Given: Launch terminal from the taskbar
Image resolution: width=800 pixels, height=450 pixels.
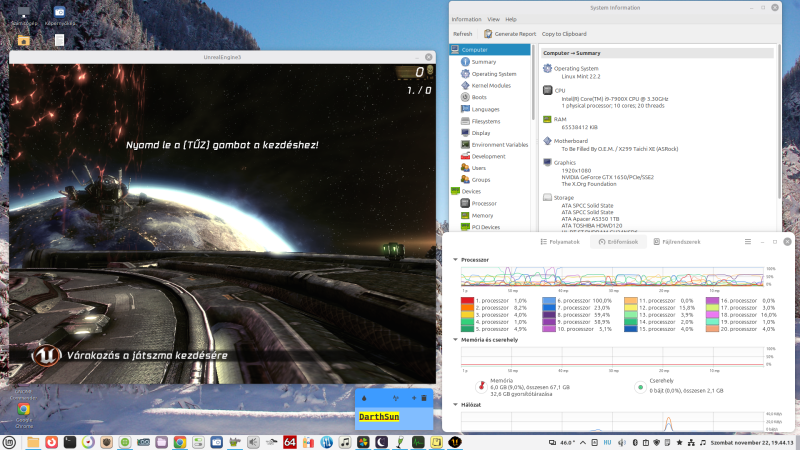Looking at the screenshot, I should 70,442.
